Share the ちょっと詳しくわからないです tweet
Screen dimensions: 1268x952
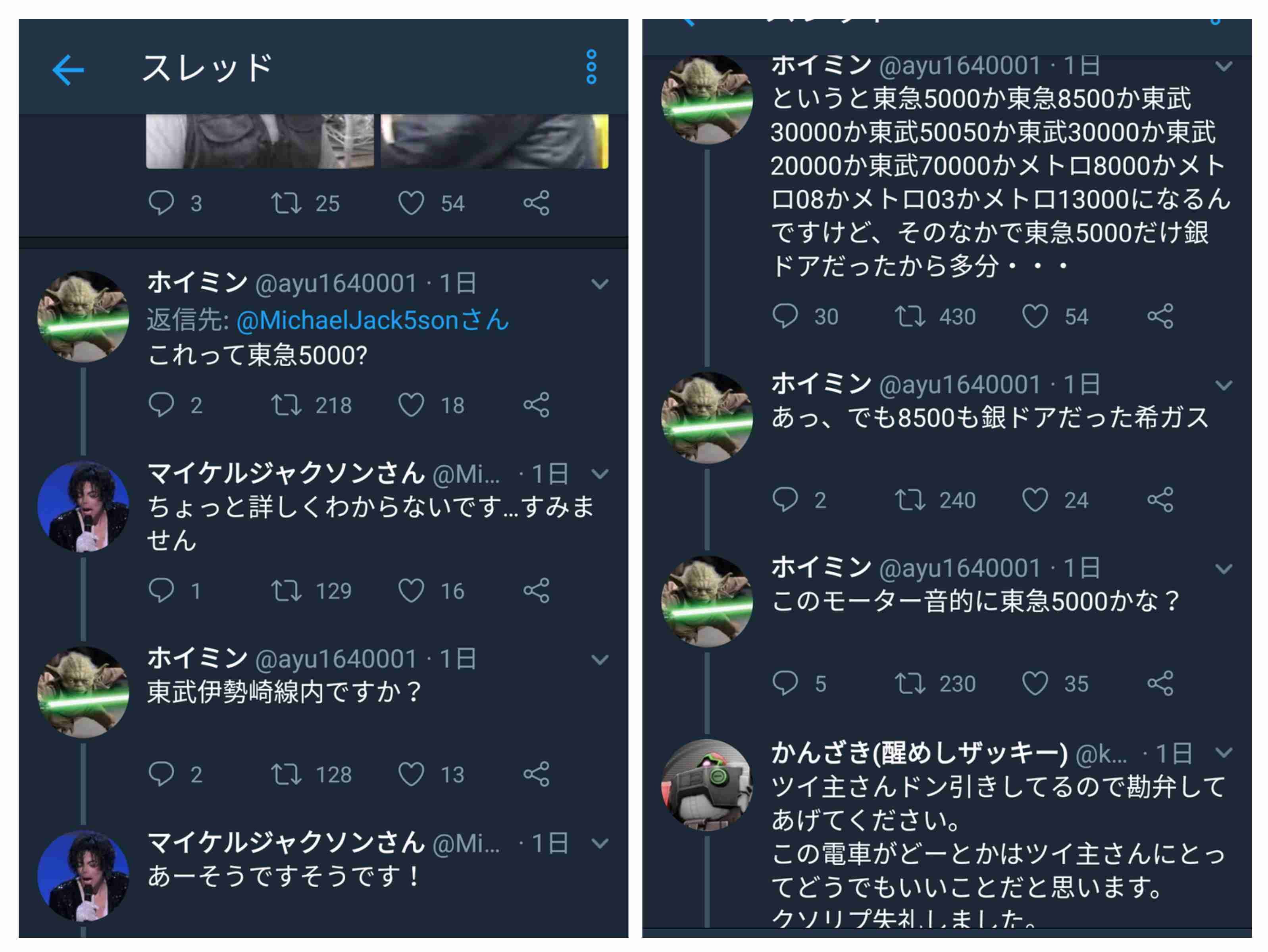[536, 590]
